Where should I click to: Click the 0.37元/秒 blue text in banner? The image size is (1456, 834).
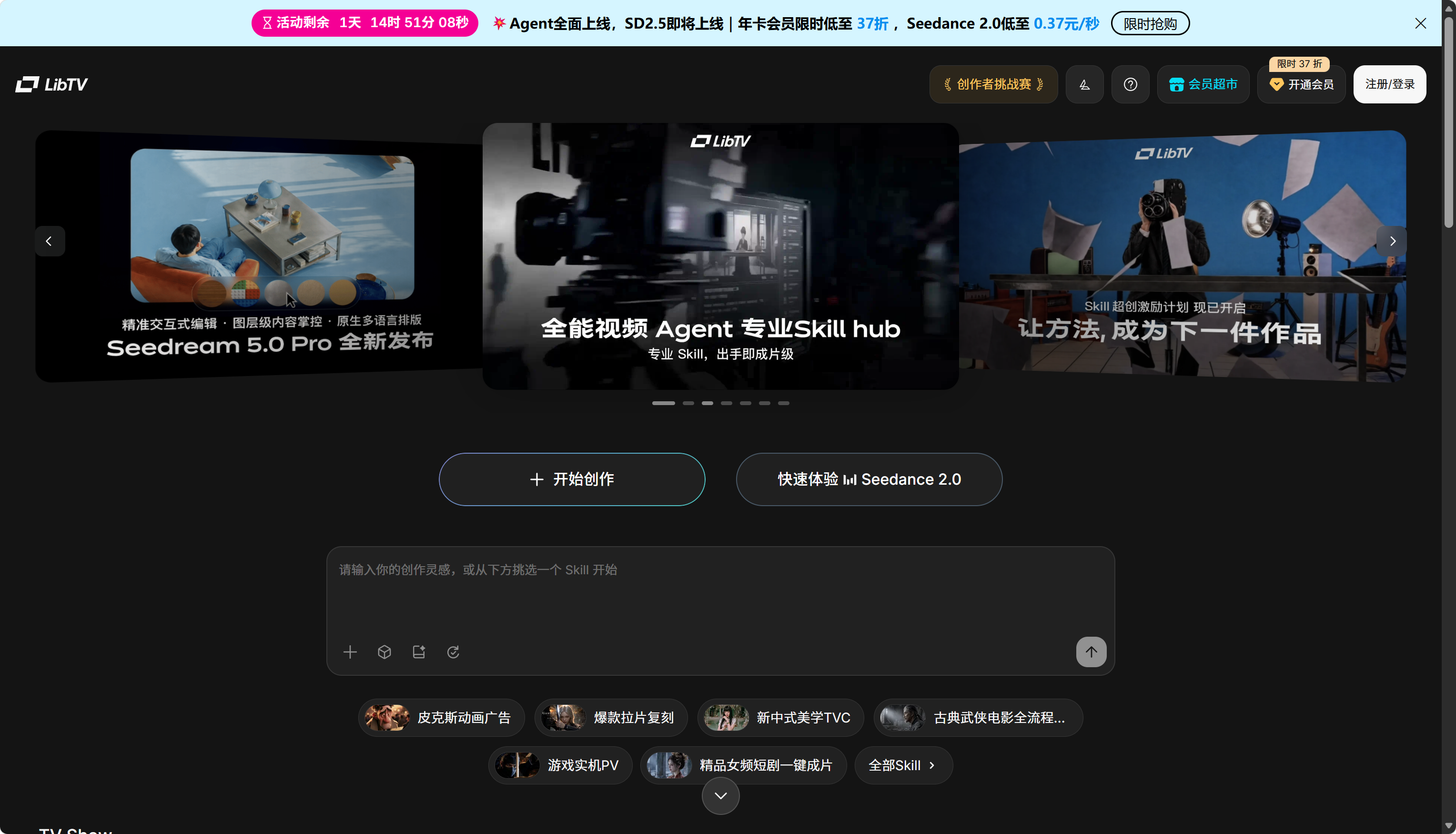pos(1066,23)
